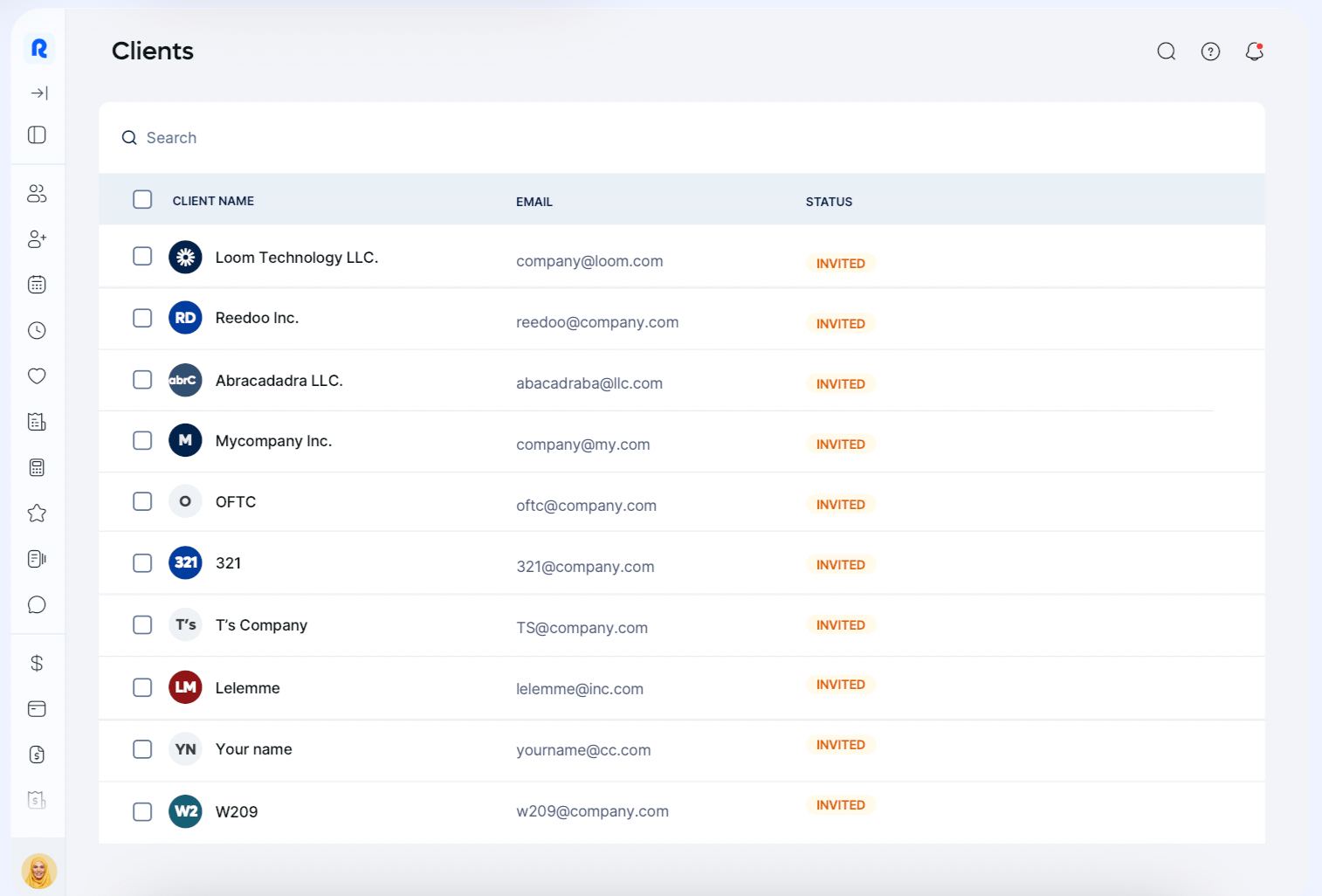1322x896 pixels.
Task: Open the notifications bell
Action: [1254, 52]
